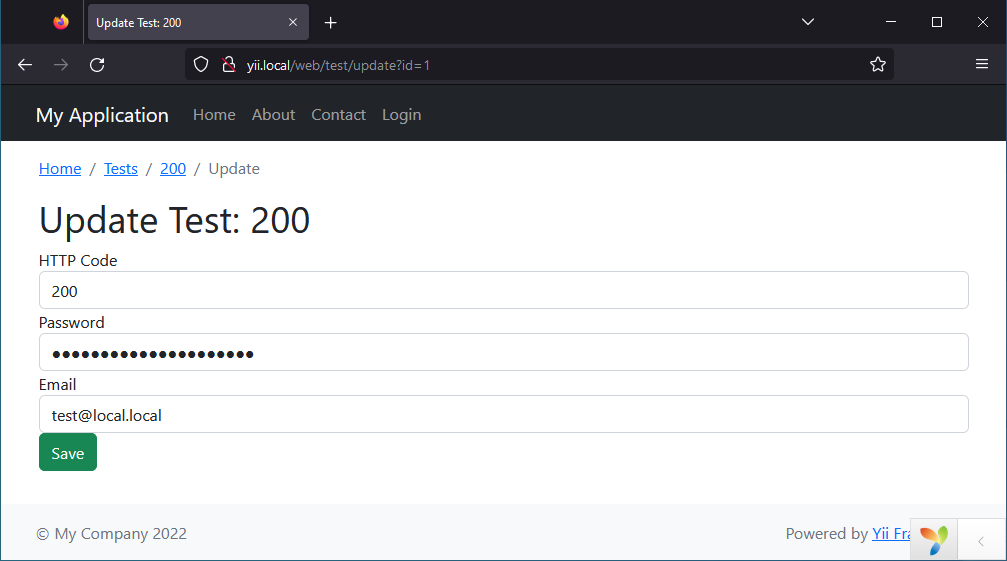
Task: Select the Update Test: 200 browser tab
Action: tap(198, 22)
